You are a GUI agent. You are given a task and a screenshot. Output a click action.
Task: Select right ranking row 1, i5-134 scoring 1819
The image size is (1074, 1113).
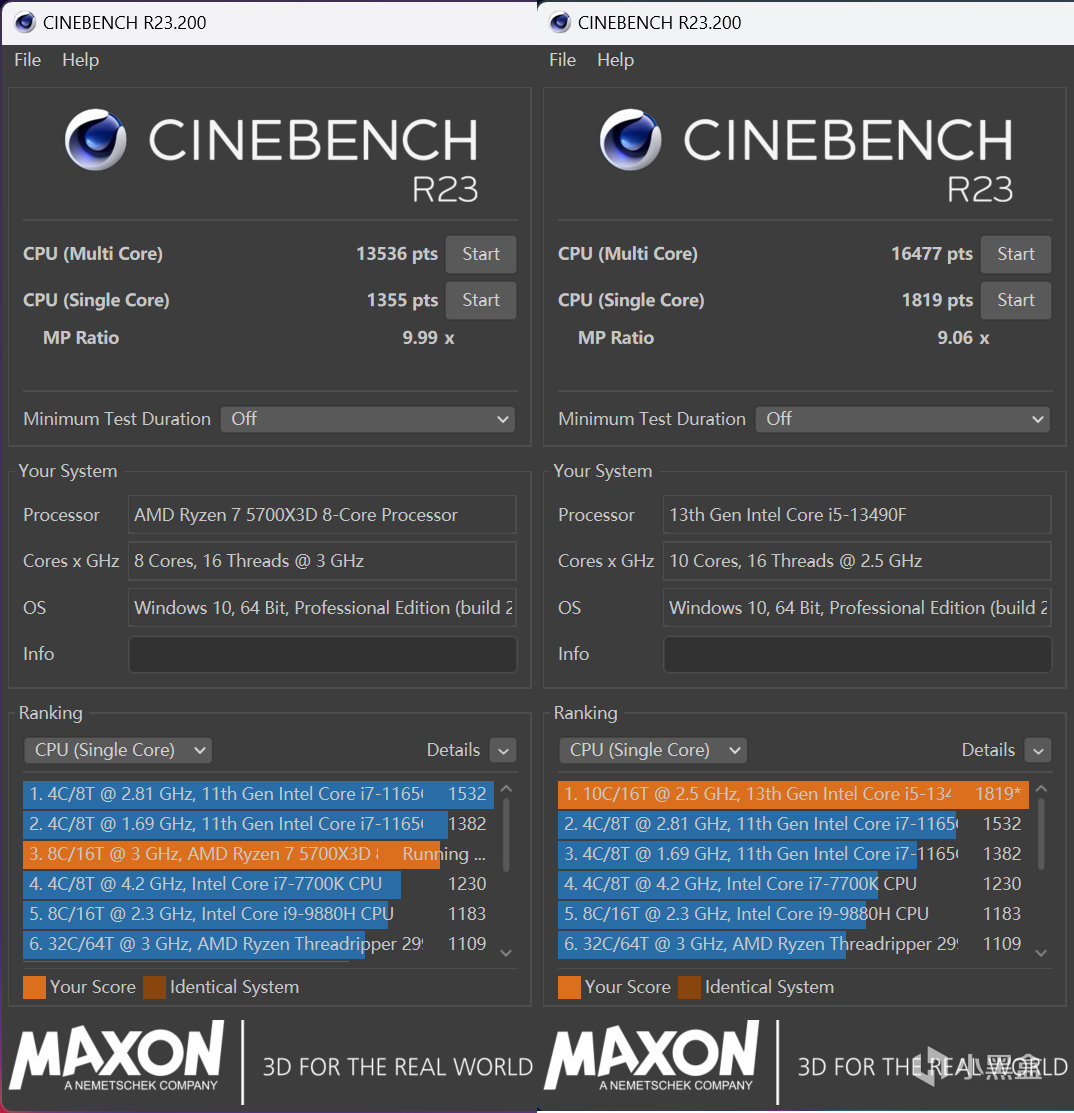coord(794,794)
